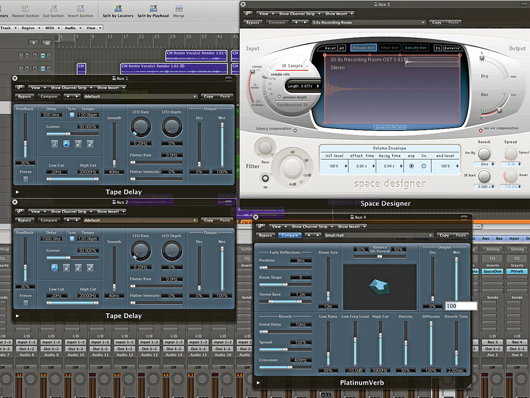This screenshot has width=530, height=398.
Task: Toggle Freeze button in Aux 1 Tape Delay
Action: (x=25, y=179)
